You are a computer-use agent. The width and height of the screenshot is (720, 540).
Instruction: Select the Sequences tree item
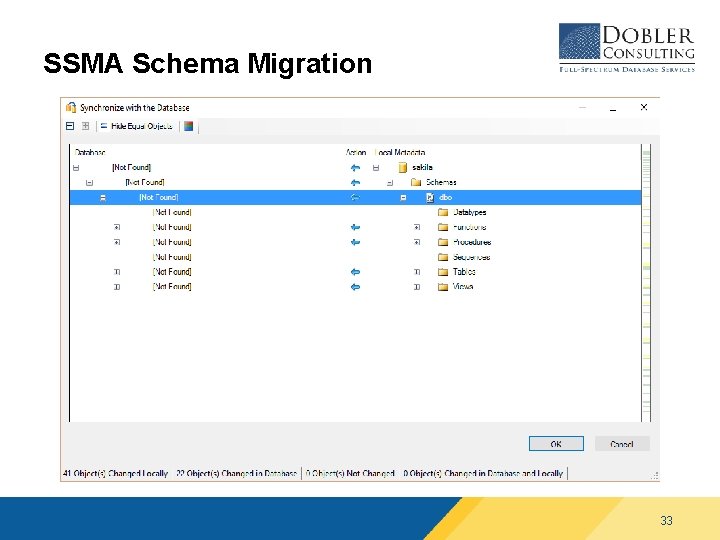[x=471, y=257]
